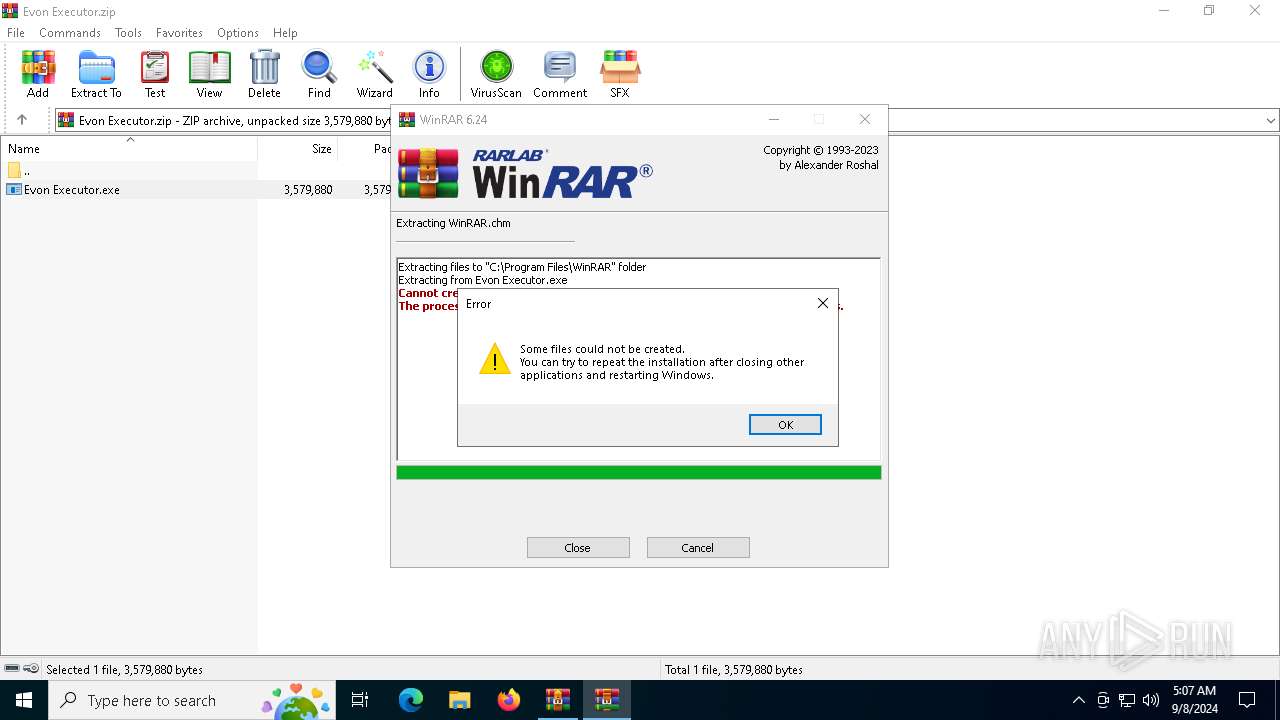Open the Extract To tool
The width and height of the screenshot is (1280, 720).
(96, 75)
